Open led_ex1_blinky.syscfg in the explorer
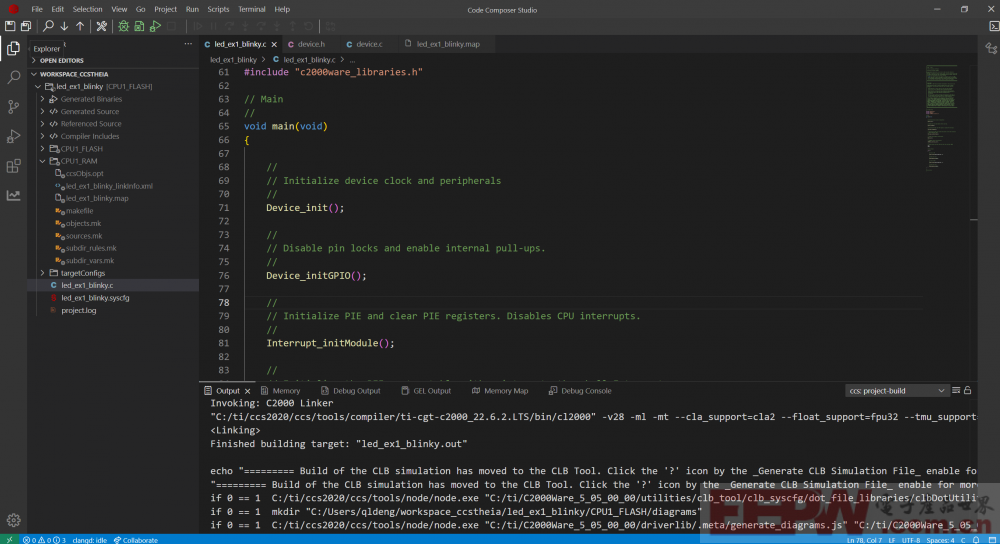 pos(95,298)
